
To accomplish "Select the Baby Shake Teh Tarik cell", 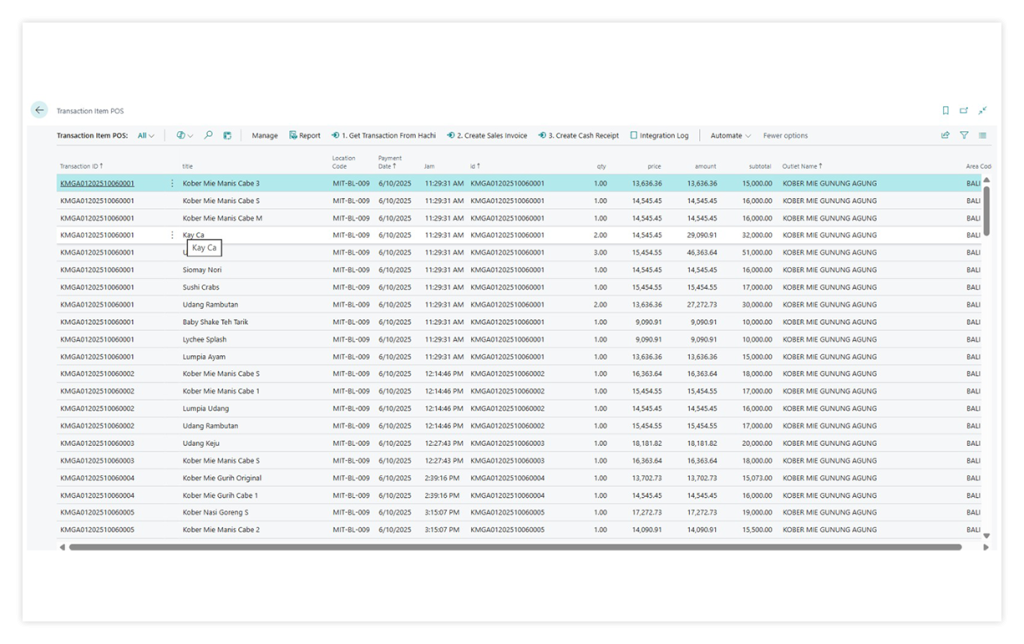I will (x=215, y=322).
